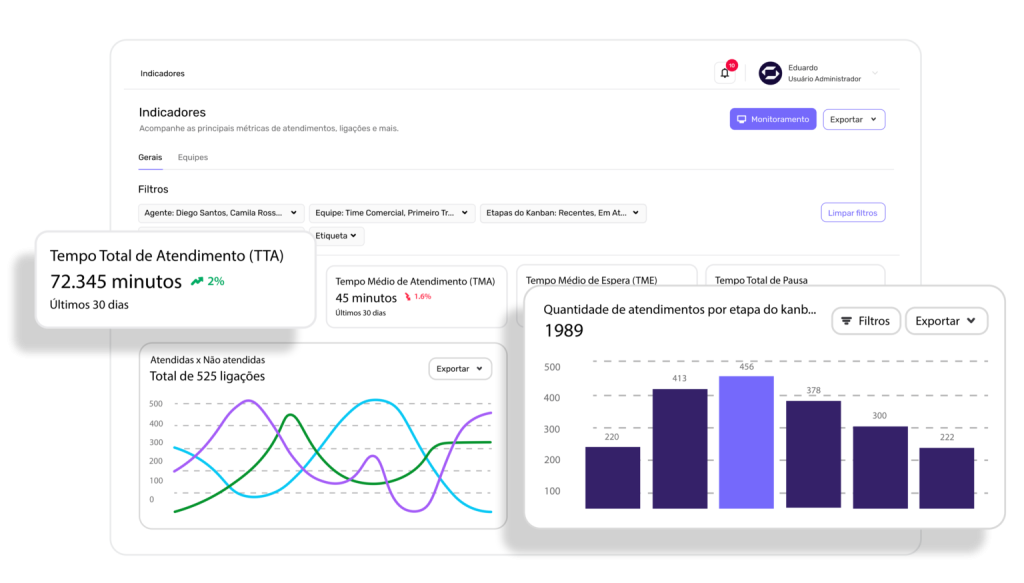Expand the Etapas do Kanban dropdown
Screen dimensions: 1024x583
pos(563,213)
